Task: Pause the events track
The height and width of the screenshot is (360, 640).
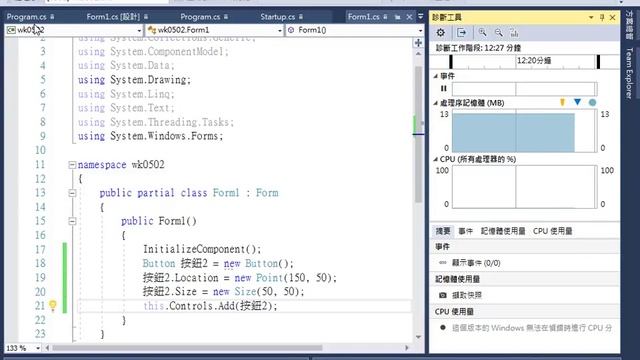Action: tap(444, 88)
